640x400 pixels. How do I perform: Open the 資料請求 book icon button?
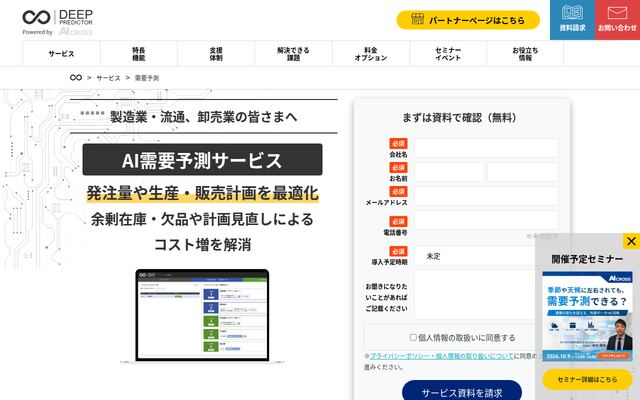572,20
